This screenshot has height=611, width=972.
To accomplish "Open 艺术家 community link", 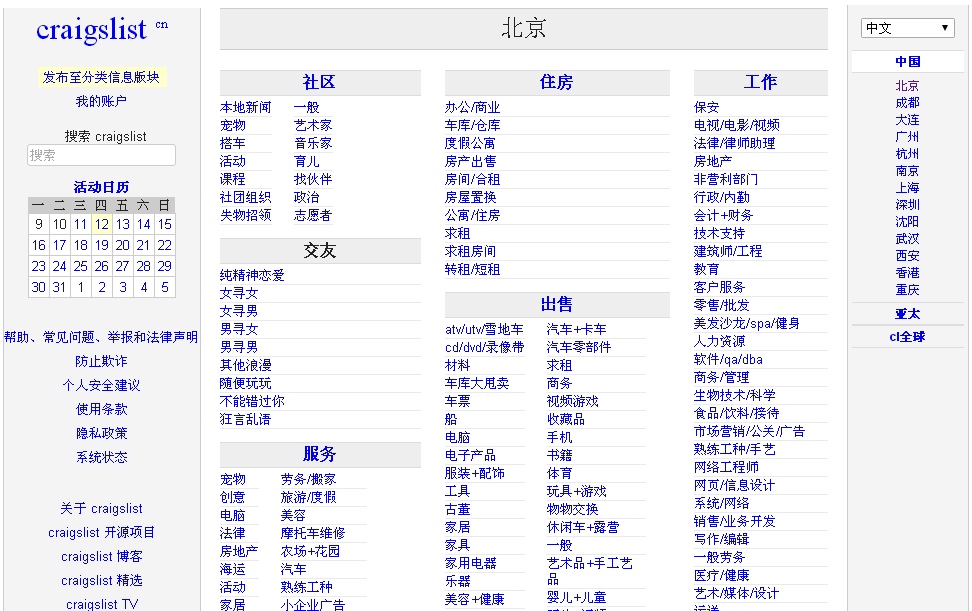I will [x=313, y=126].
